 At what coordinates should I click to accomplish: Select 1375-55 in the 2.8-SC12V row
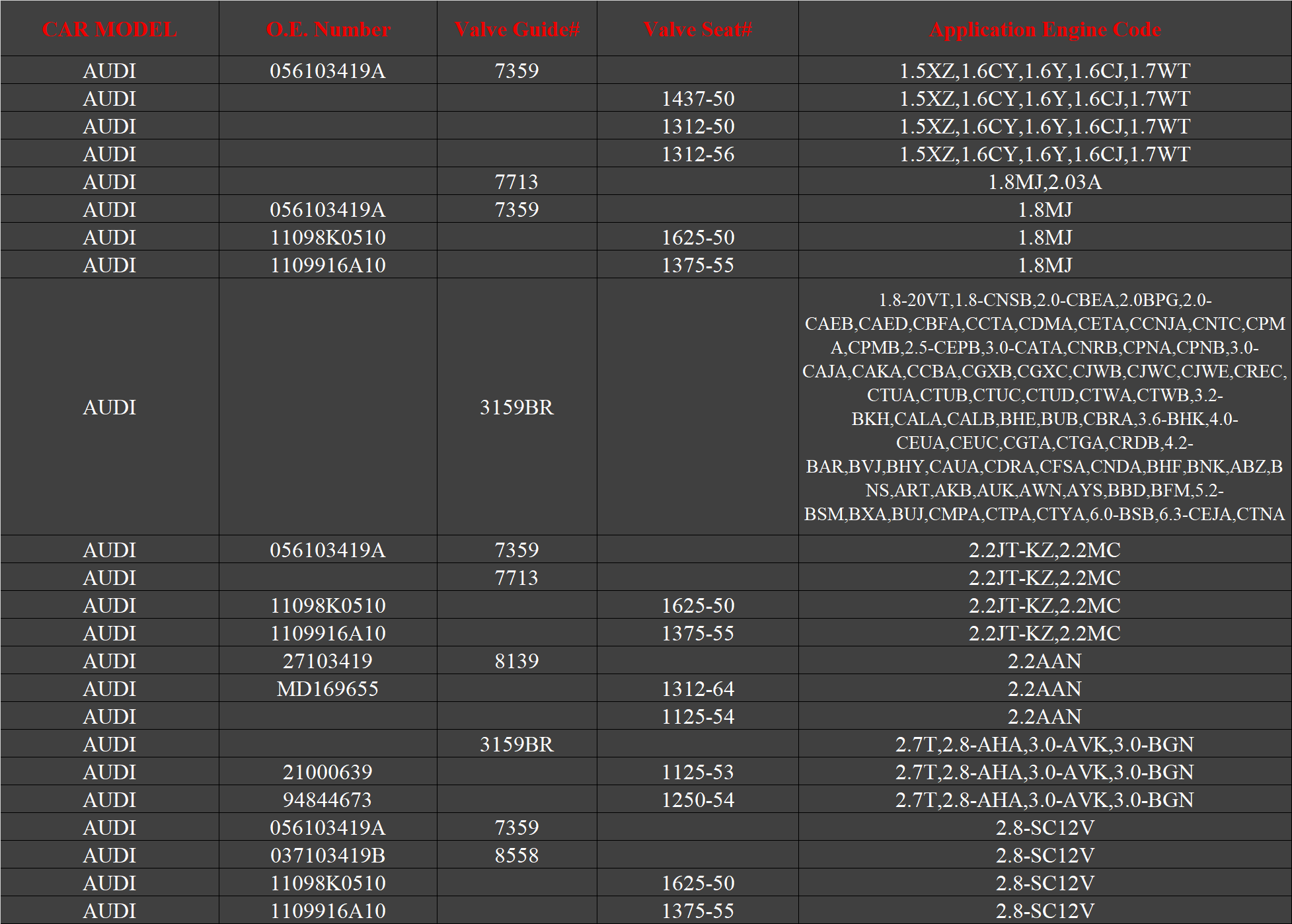[698, 911]
